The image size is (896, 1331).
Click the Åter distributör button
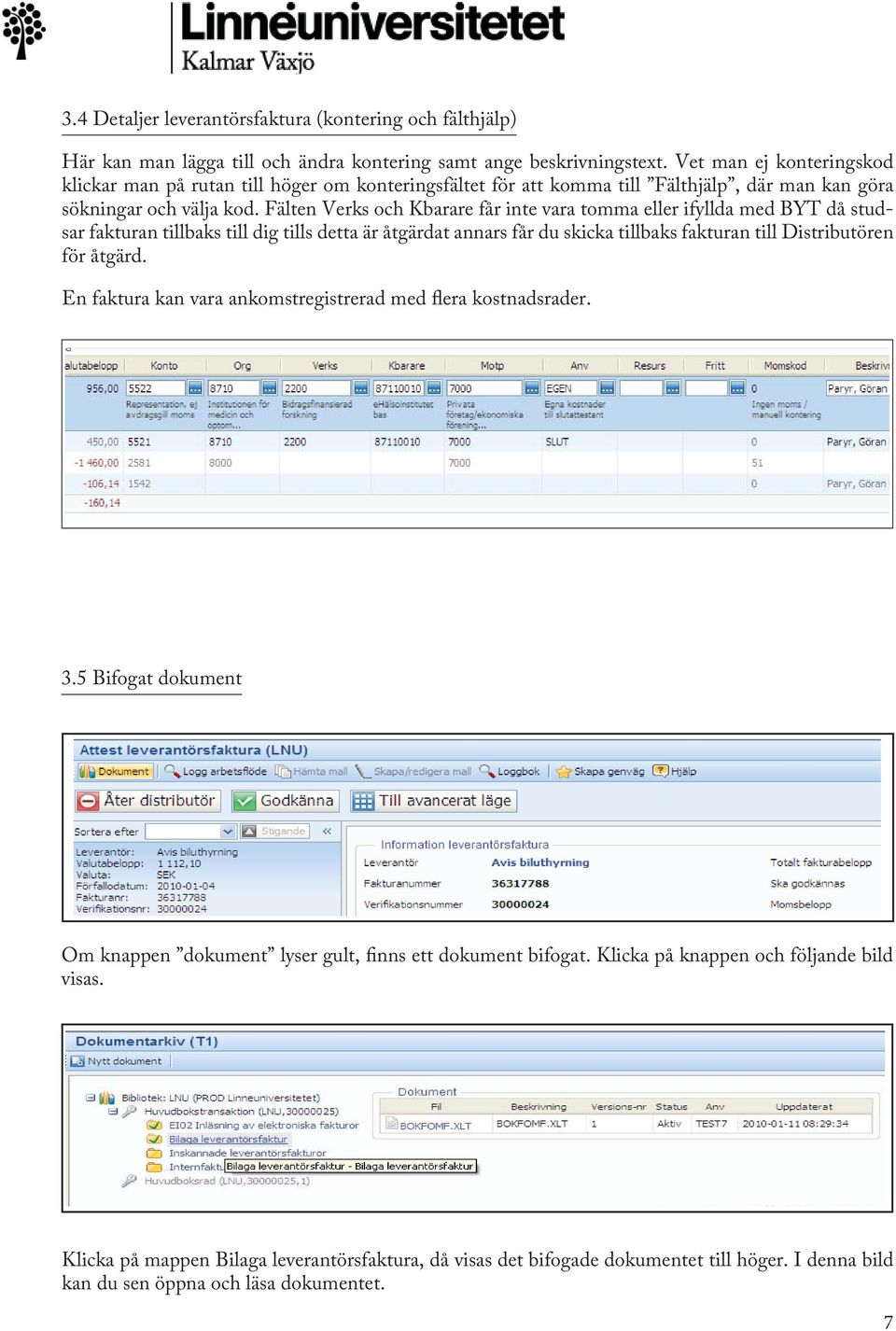click(147, 800)
